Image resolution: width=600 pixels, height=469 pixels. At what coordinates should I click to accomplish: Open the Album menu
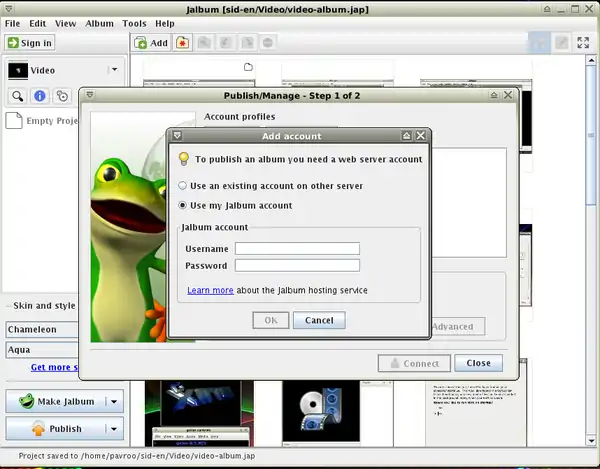[x=99, y=23]
